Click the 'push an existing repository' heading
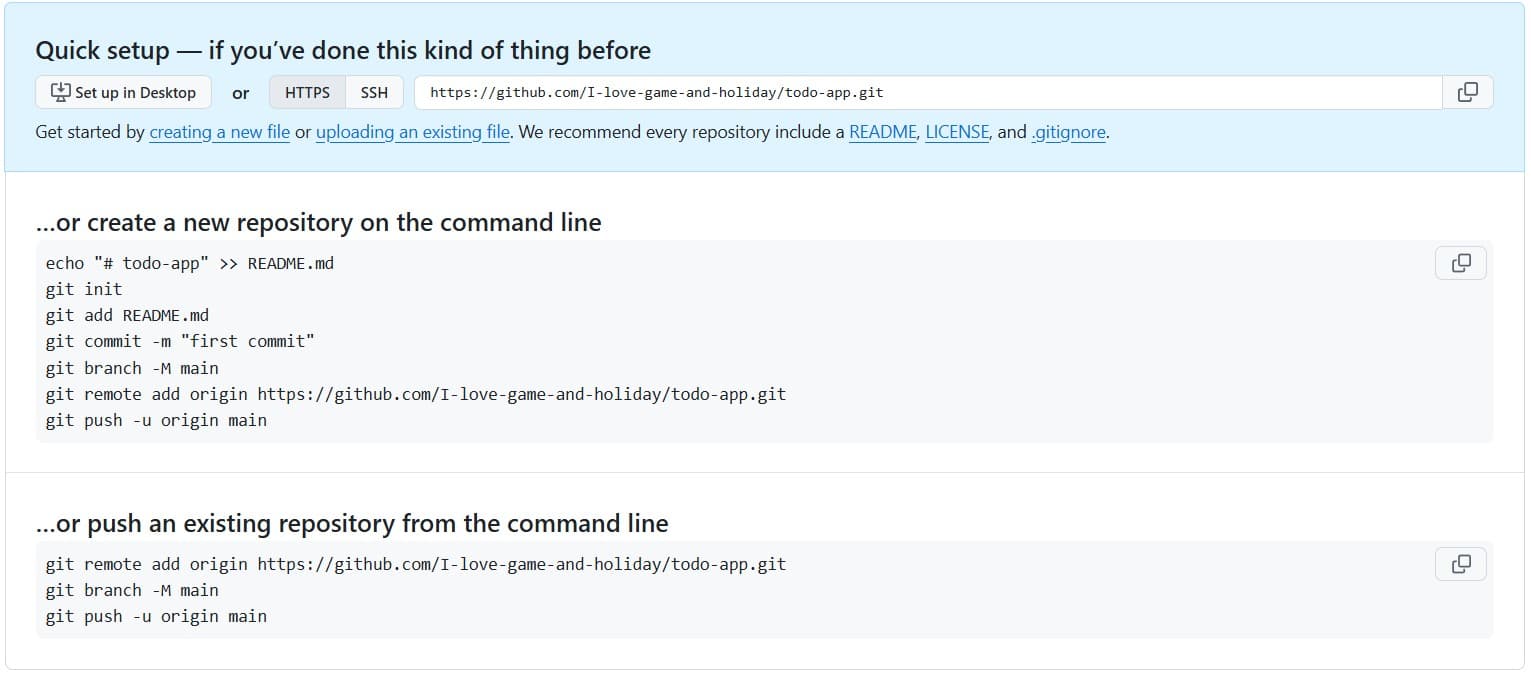Viewport: 1531px width, 674px height. tap(352, 523)
